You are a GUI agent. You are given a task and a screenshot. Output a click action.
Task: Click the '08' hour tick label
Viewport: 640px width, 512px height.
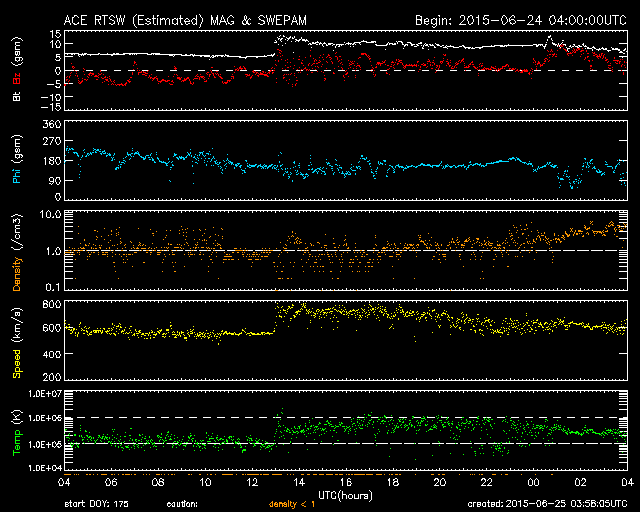click(x=158, y=482)
